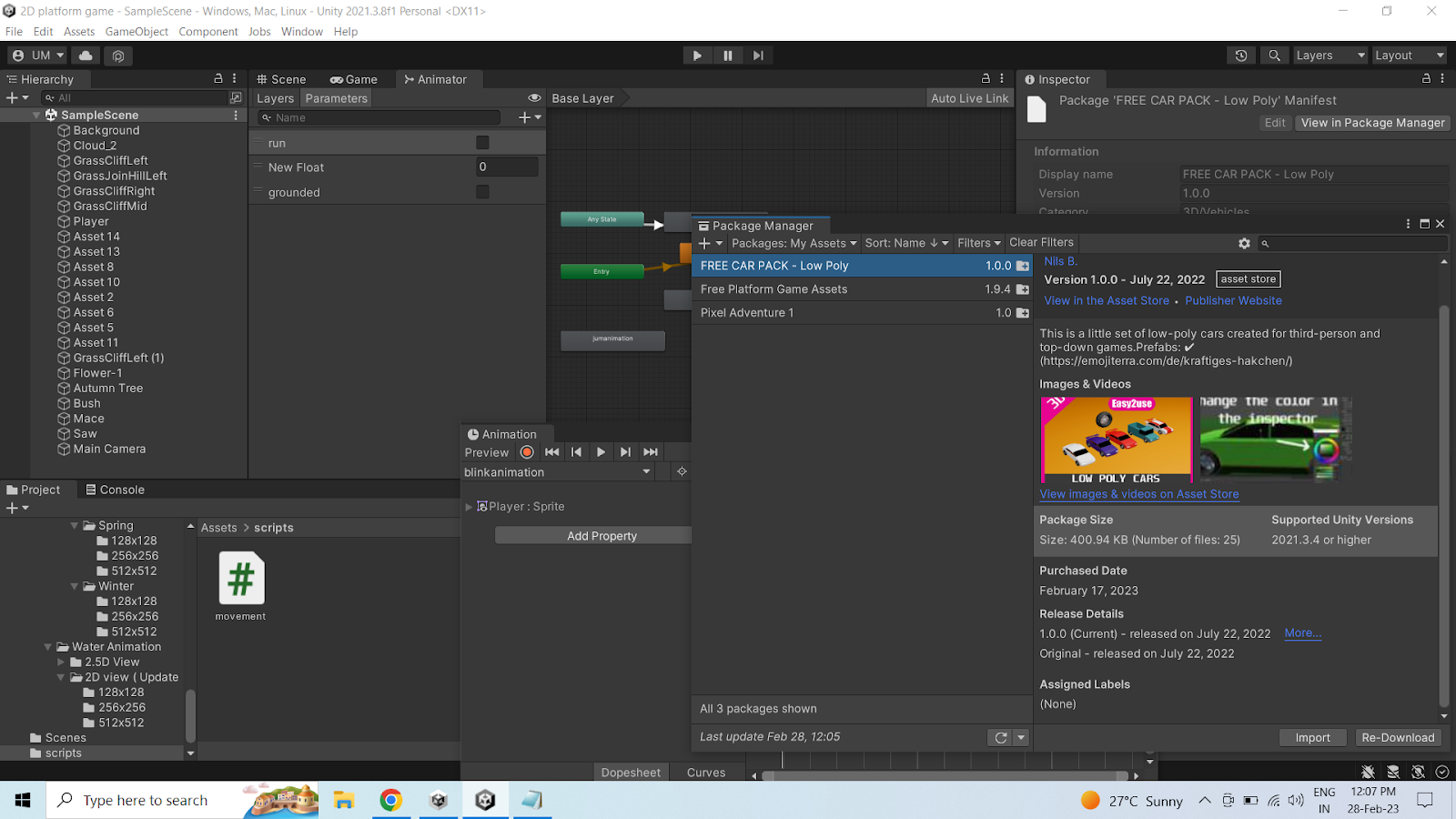The image size is (1456, 819).
Task: Open File Explorer from the taskbar
Action: (344, 800)
